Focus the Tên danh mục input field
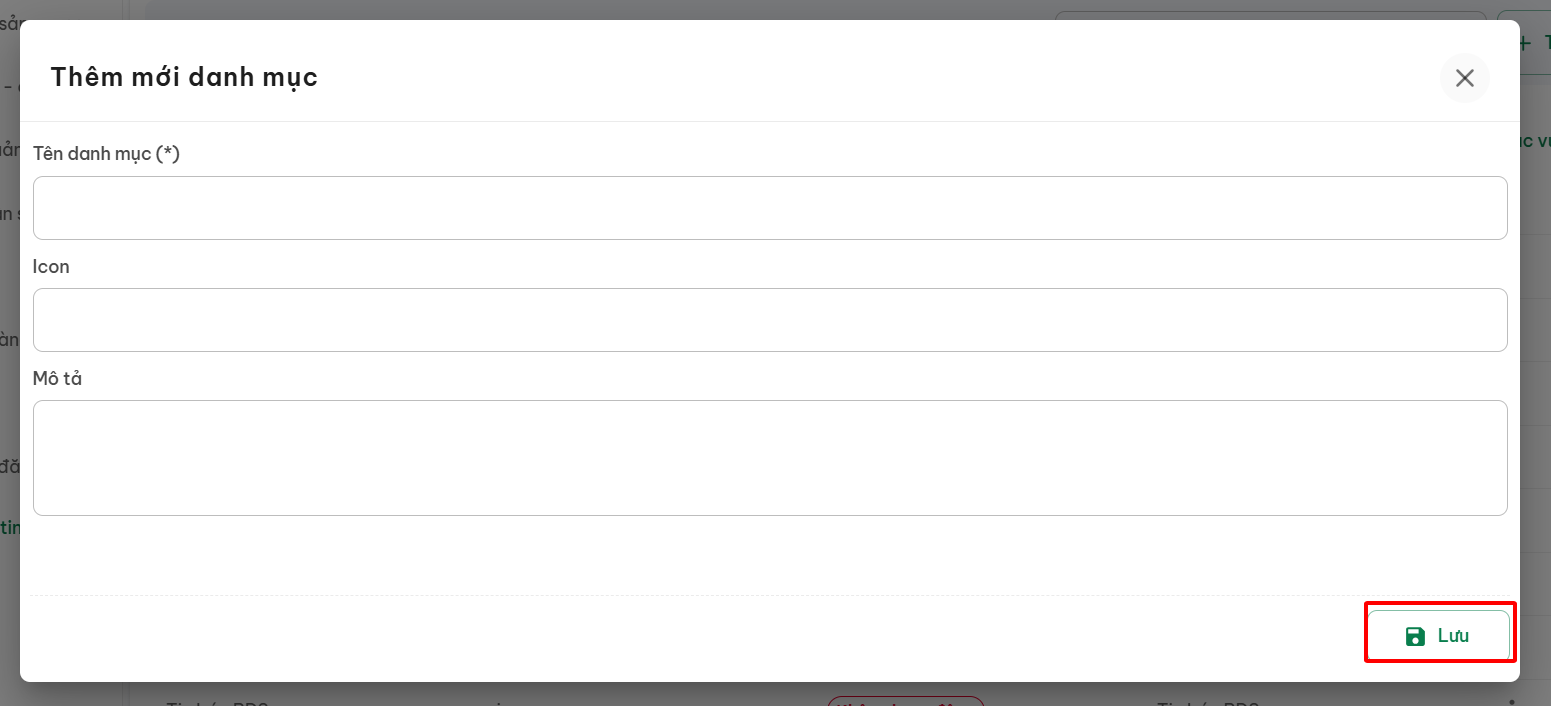The height and width of the screenshot is (706, 1551). [x=770, y=208]
